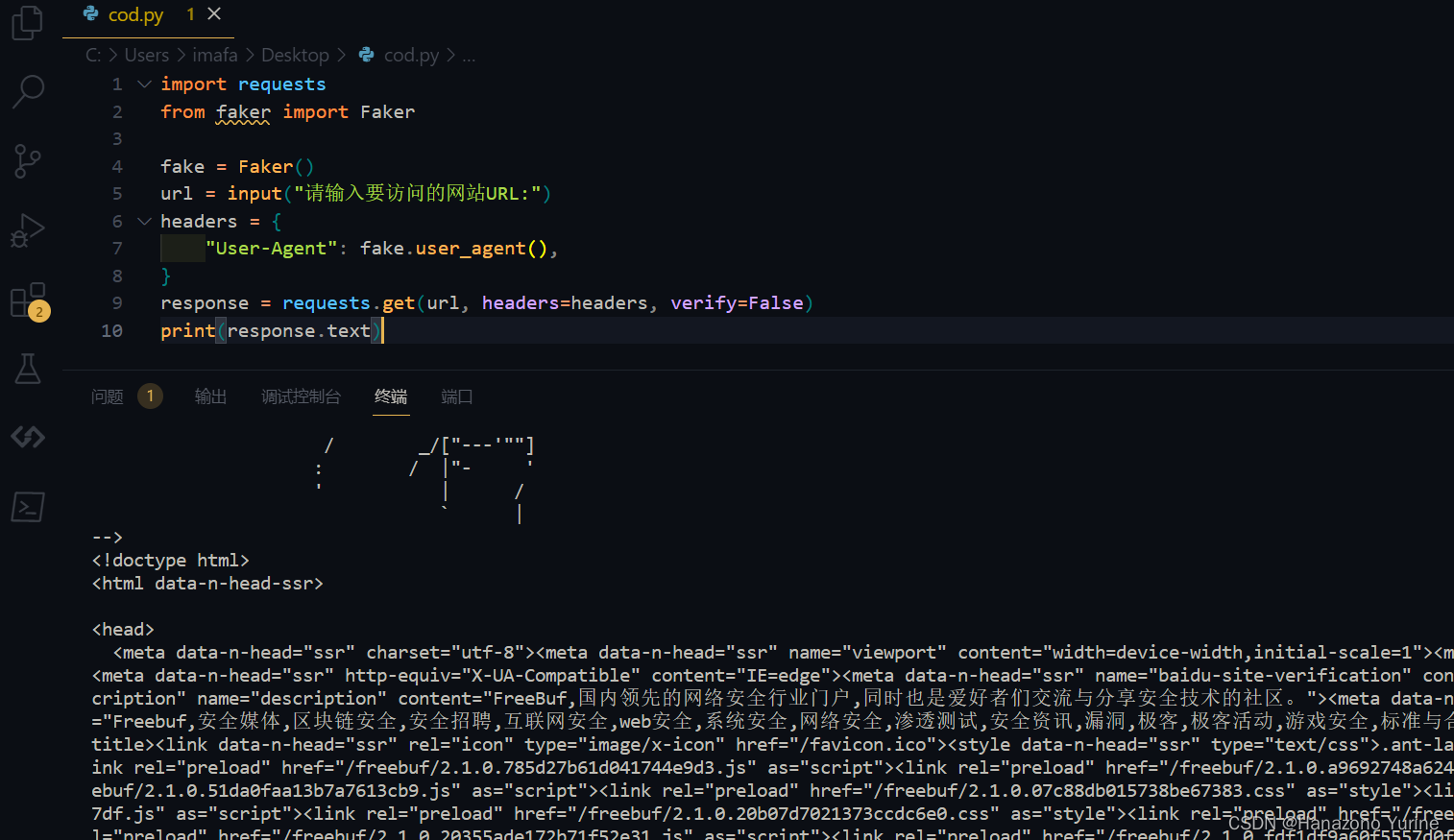Click 'verify=False' argument on line 9

pyautogui.click(x=737, y=303)
